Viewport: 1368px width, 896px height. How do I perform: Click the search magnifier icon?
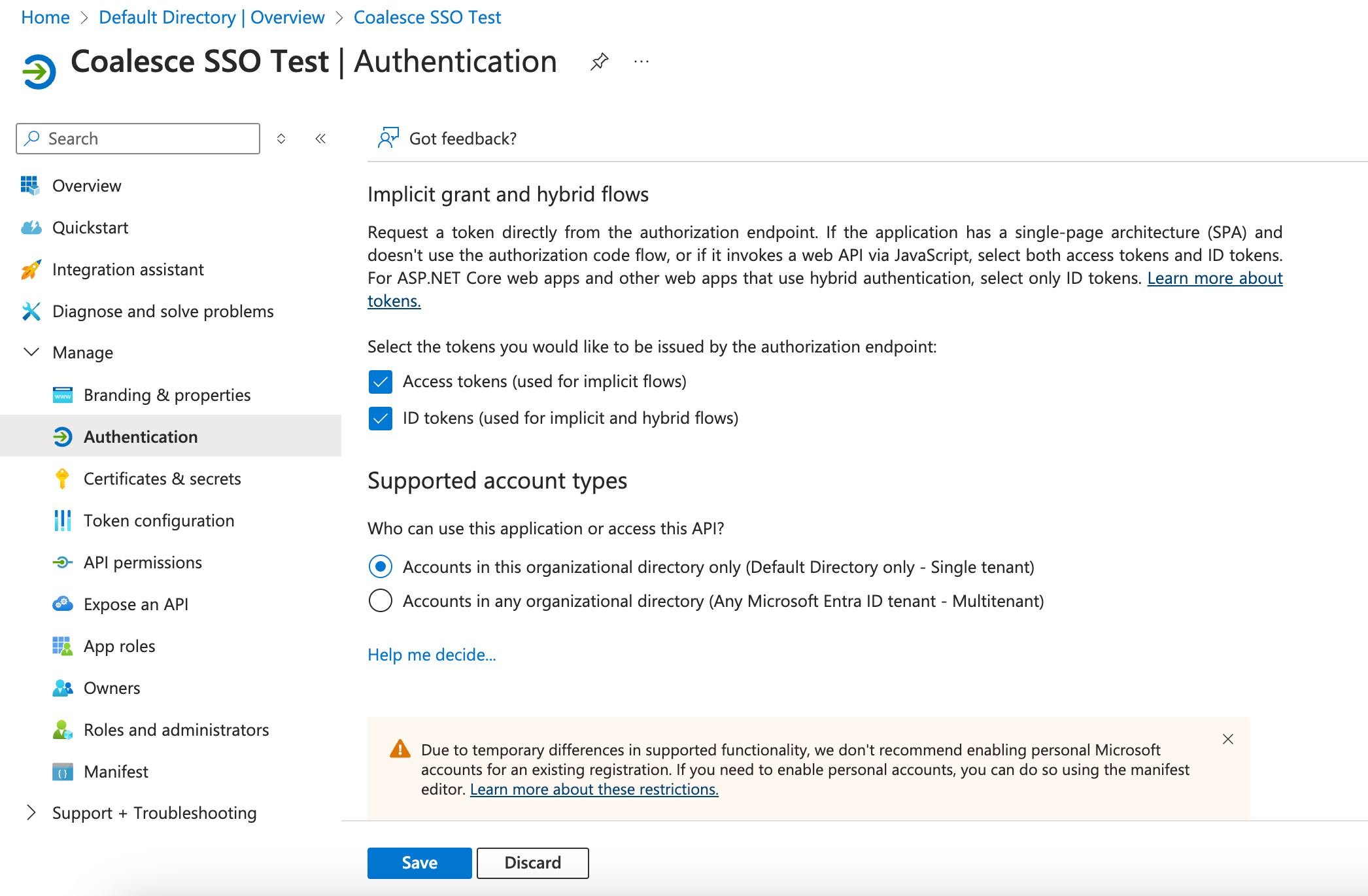[32, 138]
